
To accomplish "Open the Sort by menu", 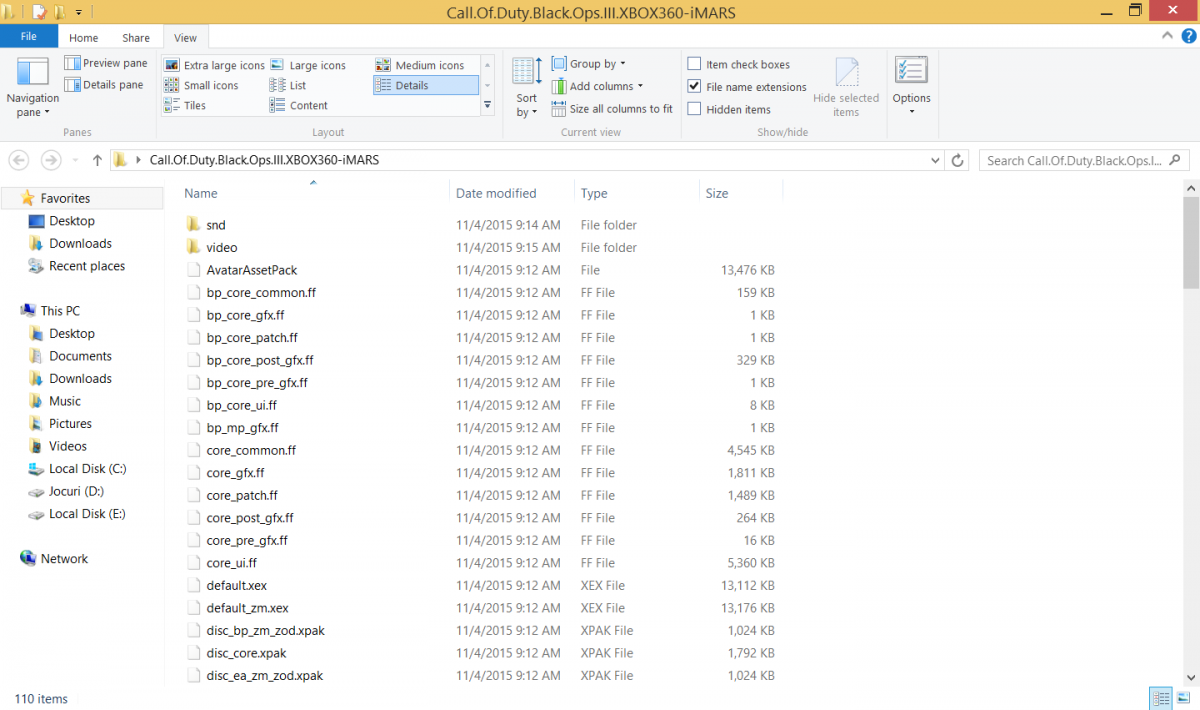I will coord(527,88).
